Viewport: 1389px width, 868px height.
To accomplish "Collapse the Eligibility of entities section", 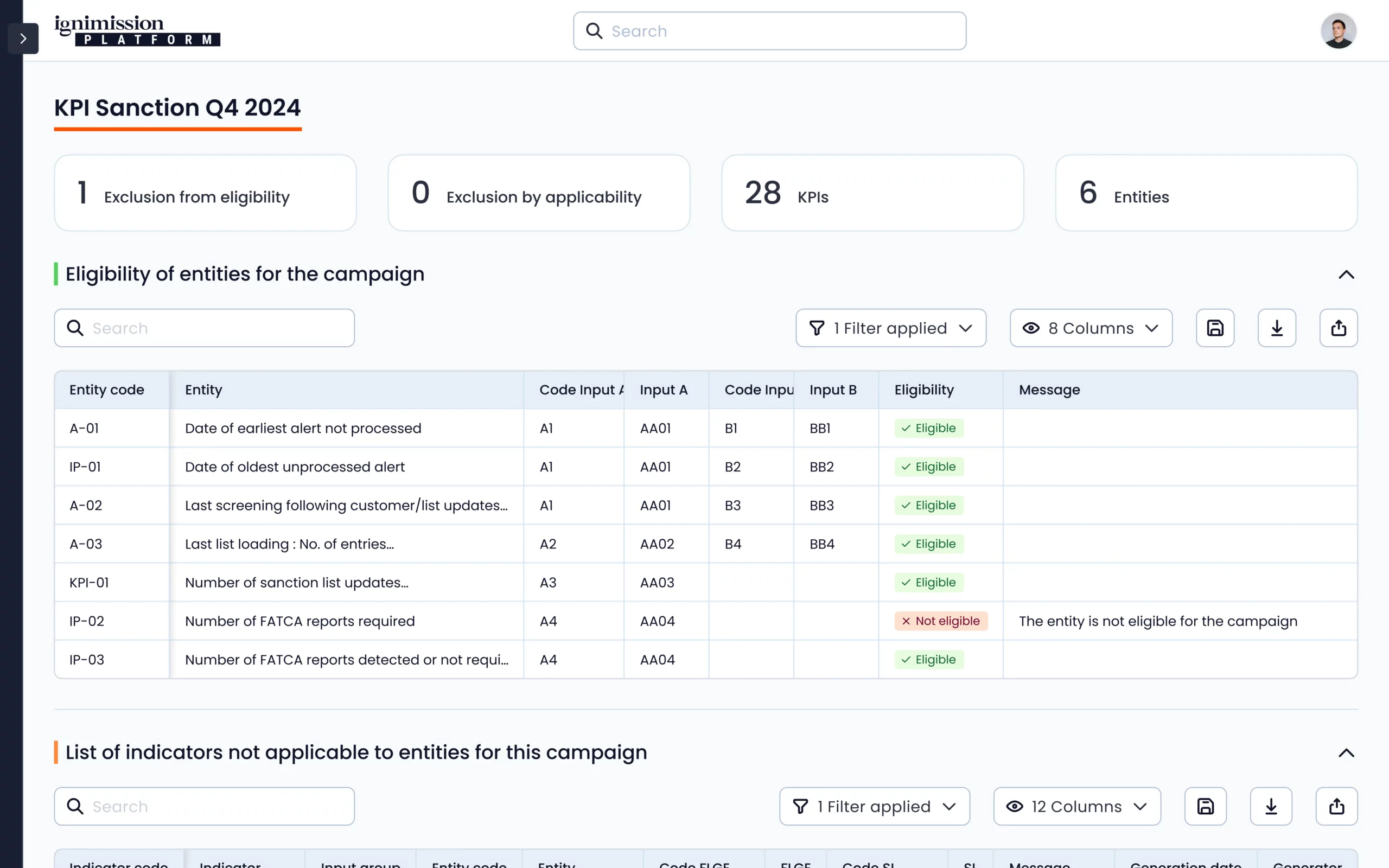I will pyautogui.click(x=1346, y=275).
